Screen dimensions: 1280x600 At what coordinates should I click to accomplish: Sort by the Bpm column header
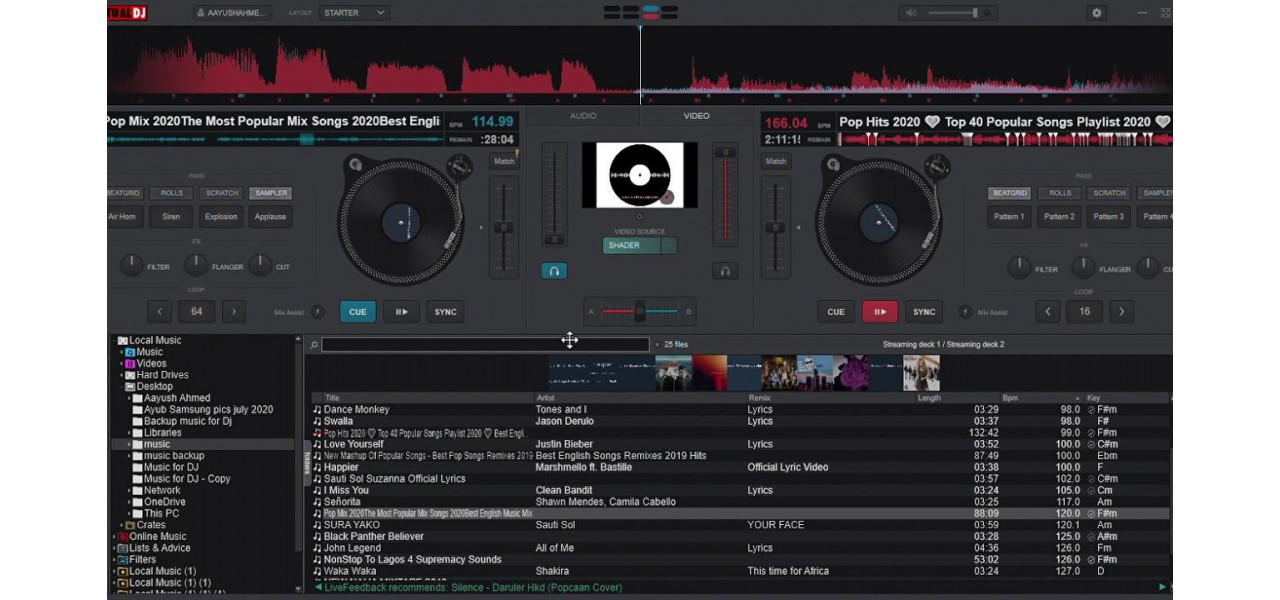coord(1010,398)
